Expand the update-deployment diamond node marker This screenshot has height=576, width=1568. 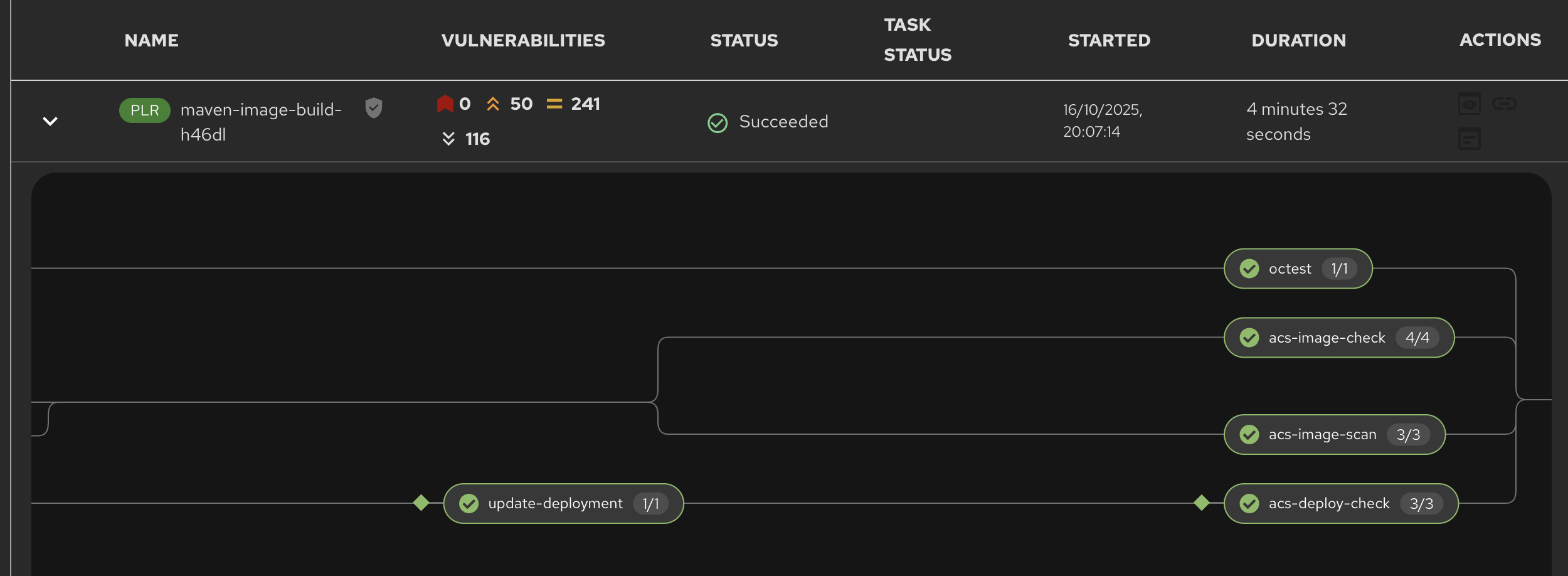[x=420, y=503]
